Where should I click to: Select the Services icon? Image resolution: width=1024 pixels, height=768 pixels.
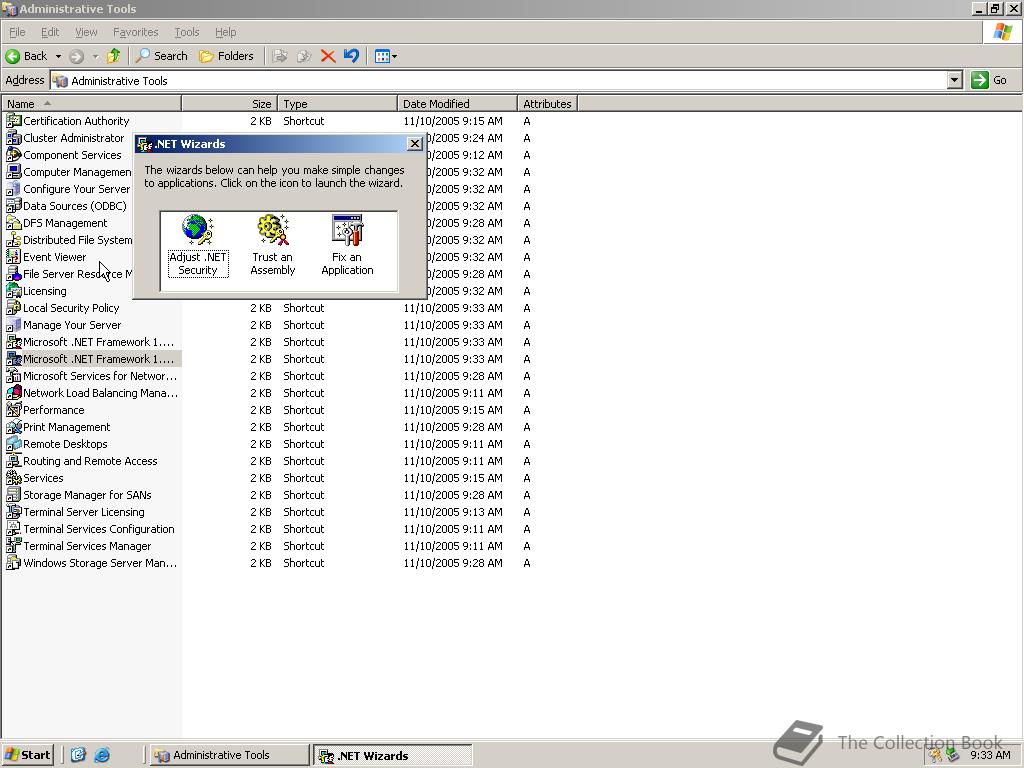pos(13,477)
